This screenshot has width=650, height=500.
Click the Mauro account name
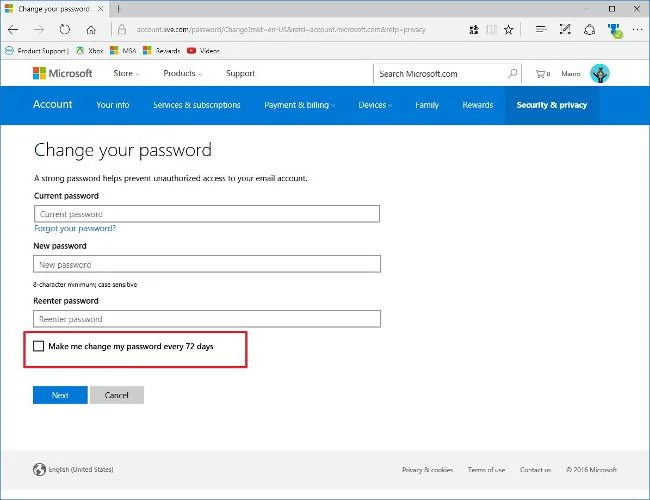pos(571,74)
